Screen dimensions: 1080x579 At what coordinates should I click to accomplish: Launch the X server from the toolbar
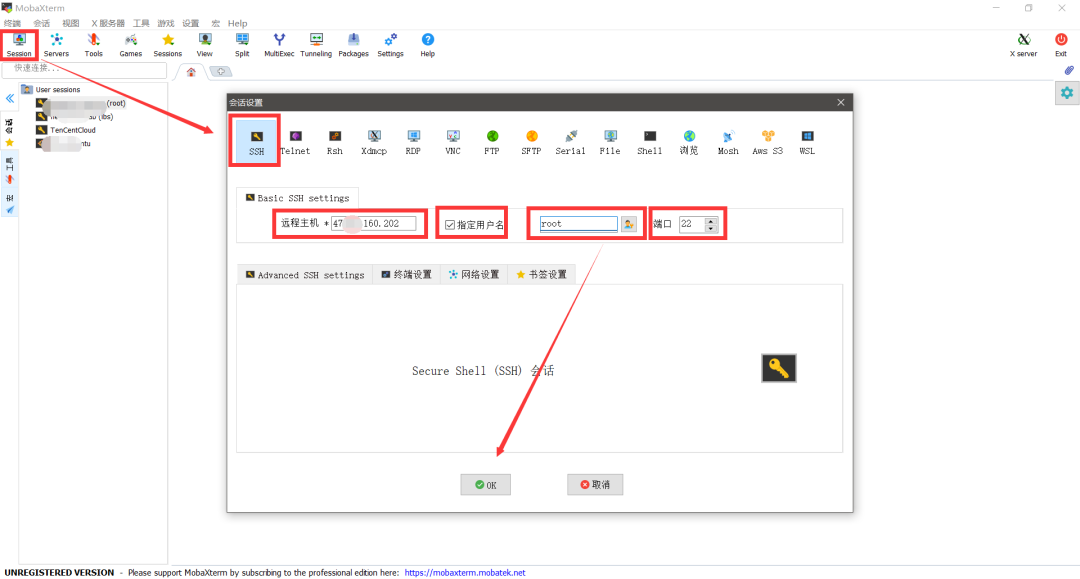tap(1022, 43)
